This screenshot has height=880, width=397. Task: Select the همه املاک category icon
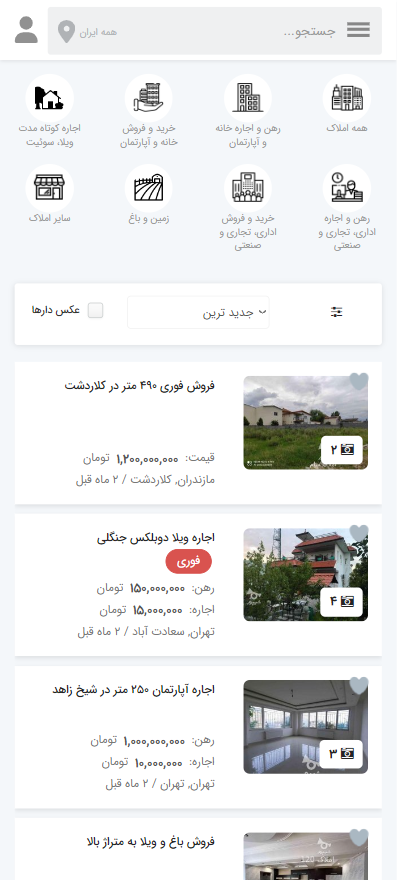point(346,98)
